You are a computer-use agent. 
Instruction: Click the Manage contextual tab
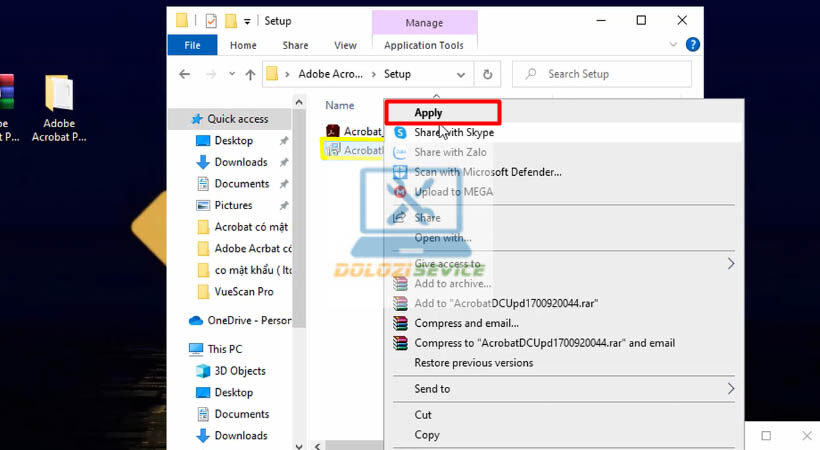click(424, 23)
